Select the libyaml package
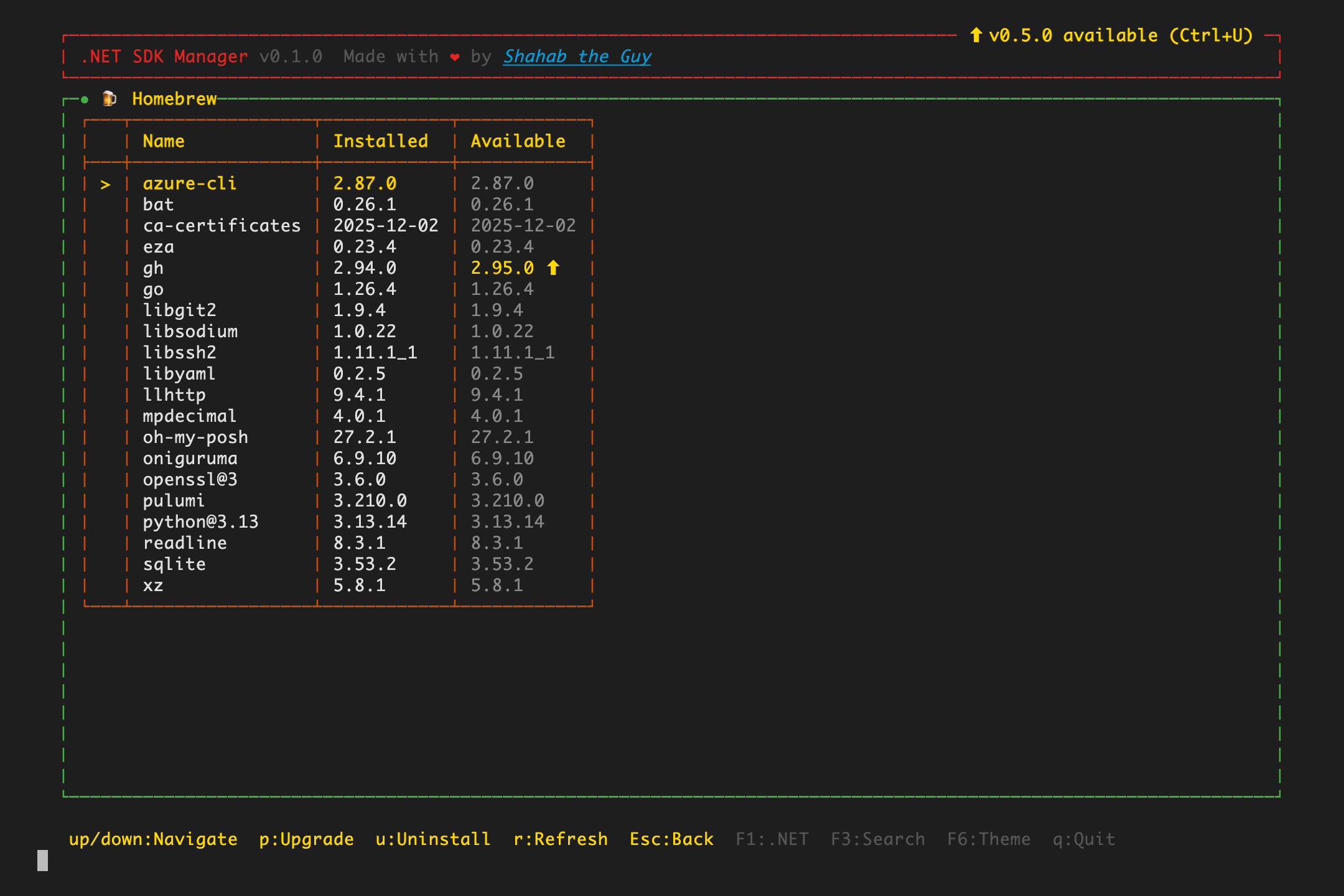This screenshot has height=896, width=1344. [179, 374]
